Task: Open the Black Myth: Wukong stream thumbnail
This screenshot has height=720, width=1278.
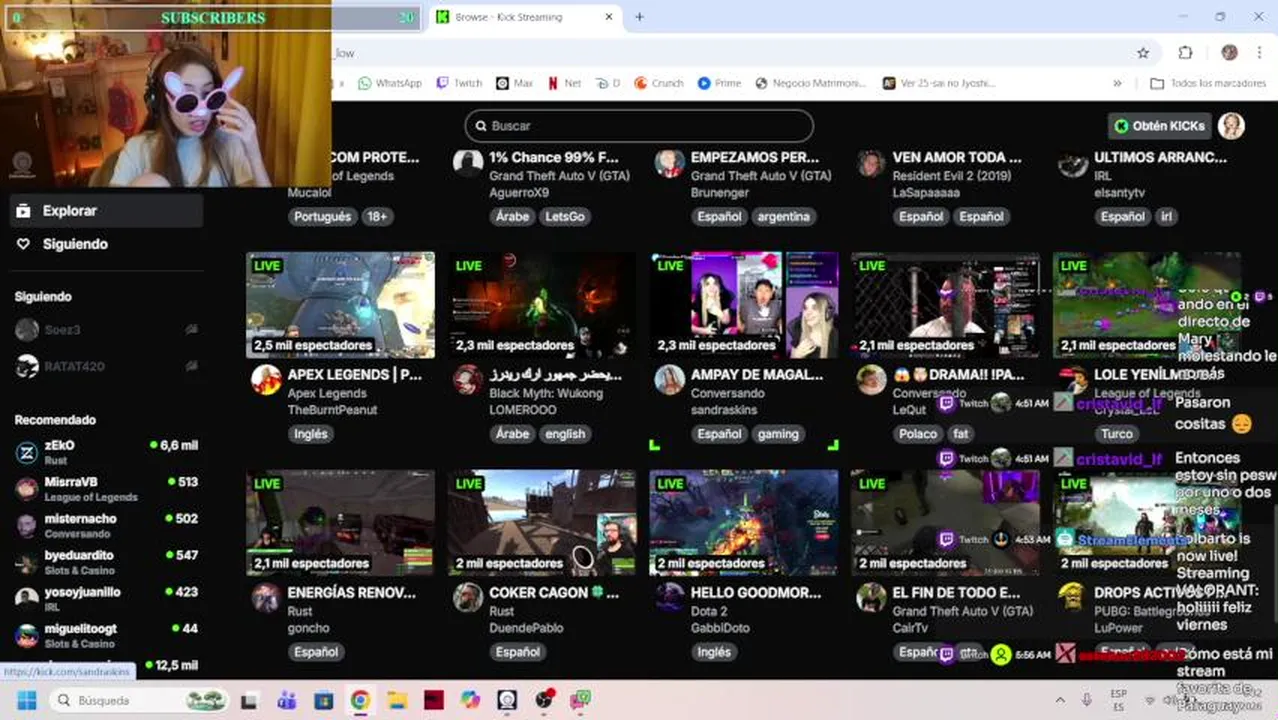Action: coord(541,305)
